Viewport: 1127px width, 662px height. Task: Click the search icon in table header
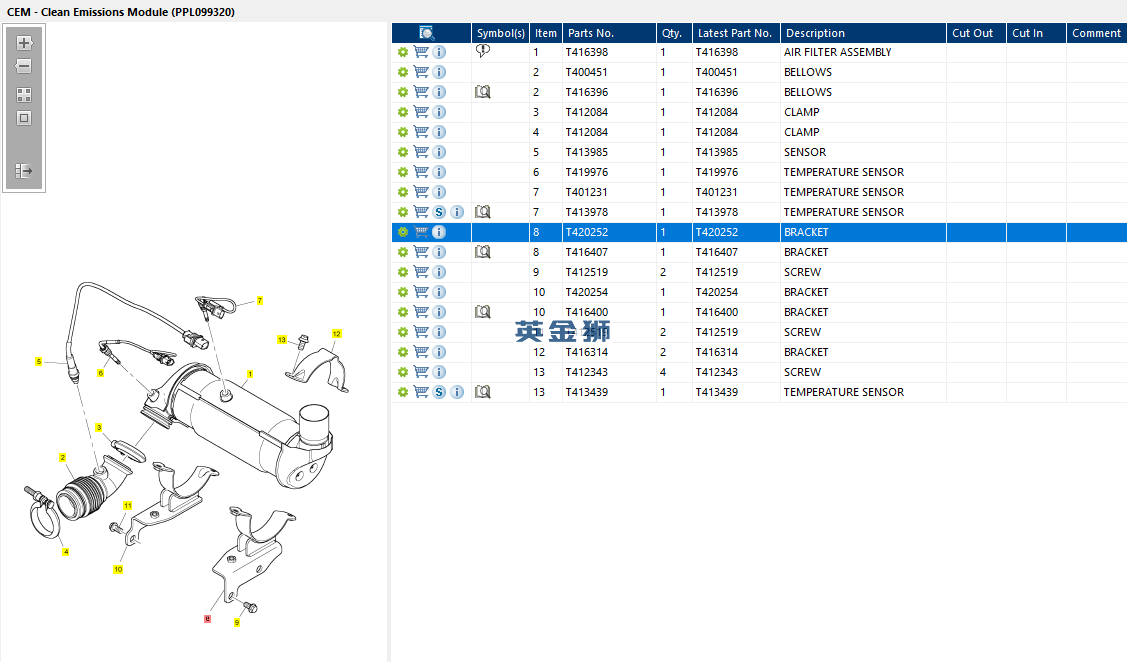(427, 33)
